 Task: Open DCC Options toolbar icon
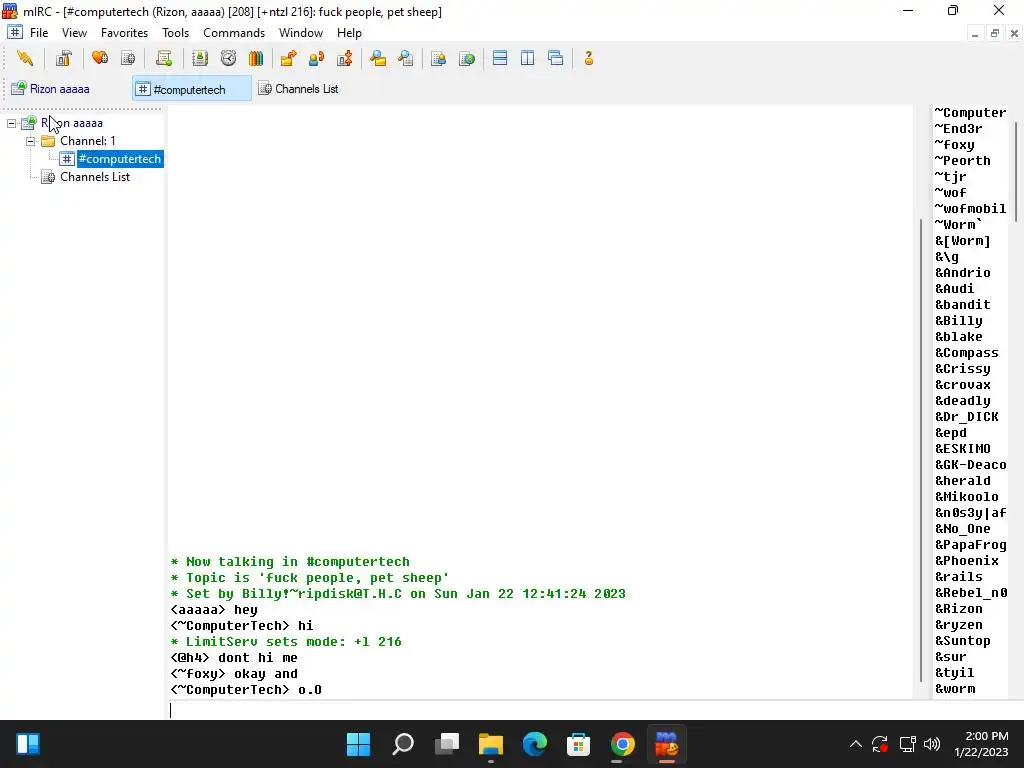pyautogui.click(x=345, y=59)
